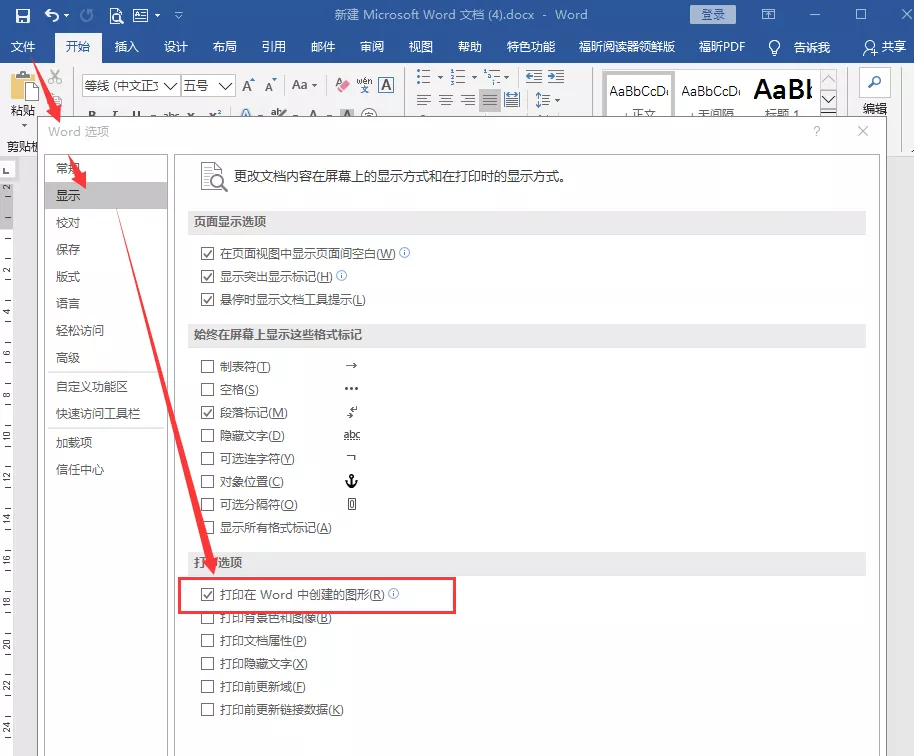Image resolution: width=914 pixels, height=756 pixels.
Task: Open the font name dropdown 等线
Action: (170, 86)
